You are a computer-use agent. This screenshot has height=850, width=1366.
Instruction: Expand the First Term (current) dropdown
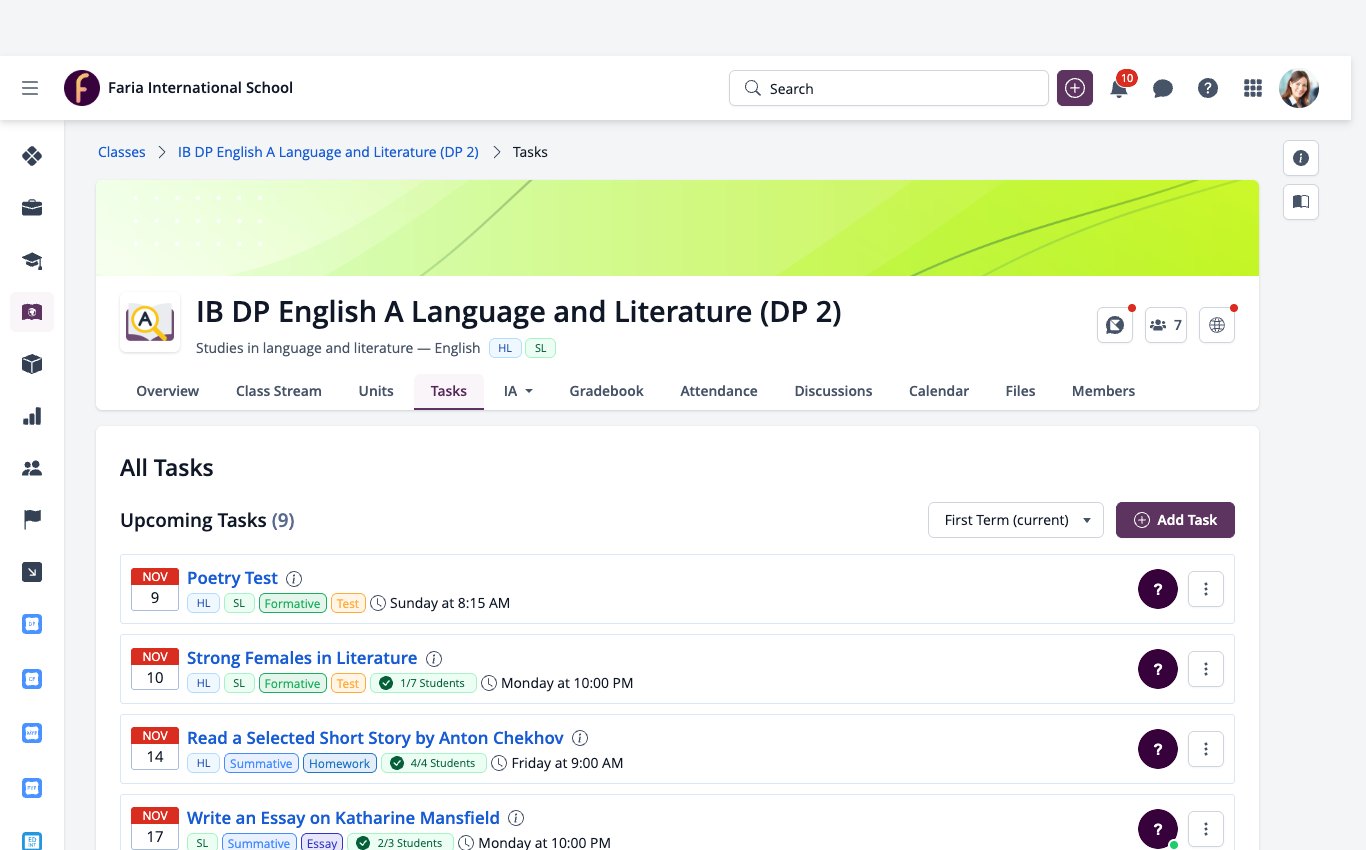pos(1016,520)
